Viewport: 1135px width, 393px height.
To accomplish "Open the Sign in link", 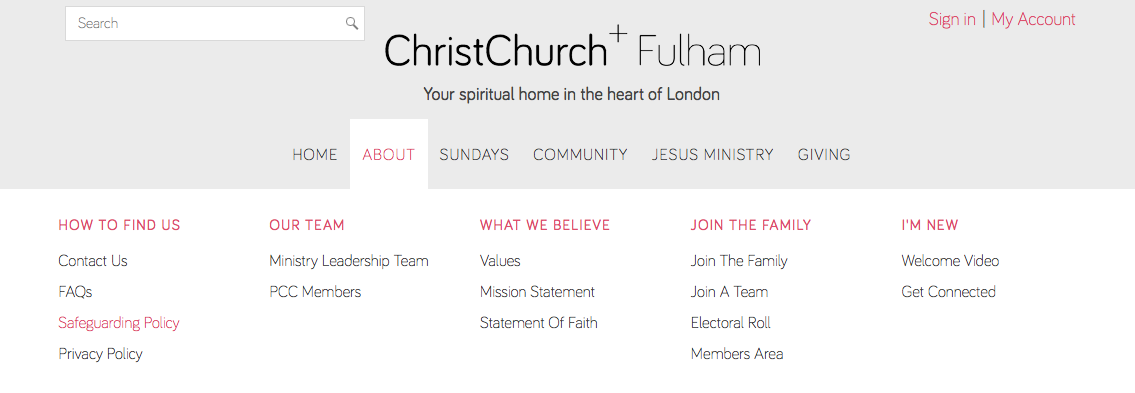I will click(x=952, y=20).
